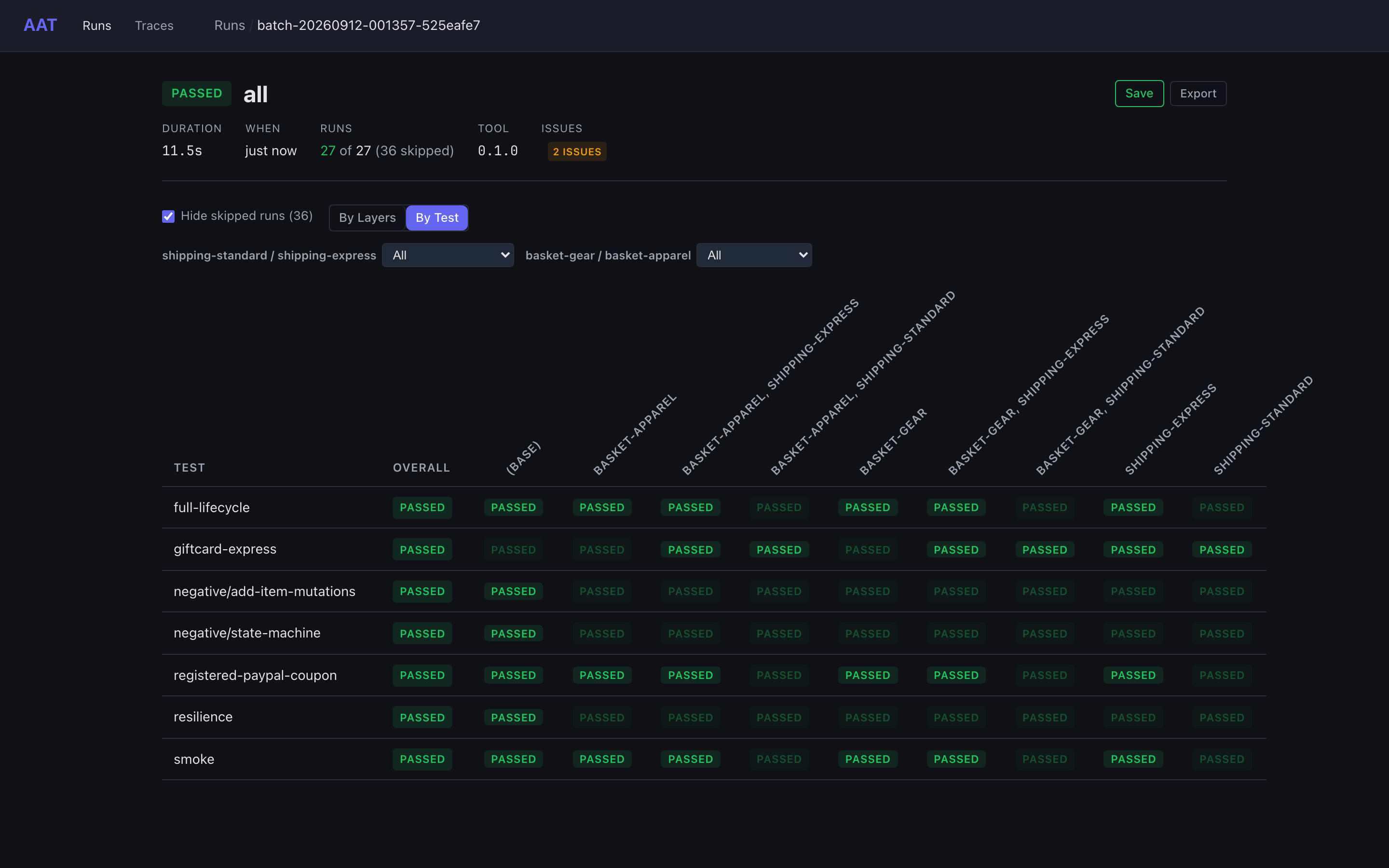Image resolution: width=1389 pixels, height=868 pixels.
Task: Switch to By Test view
Action: click(437, 217)
